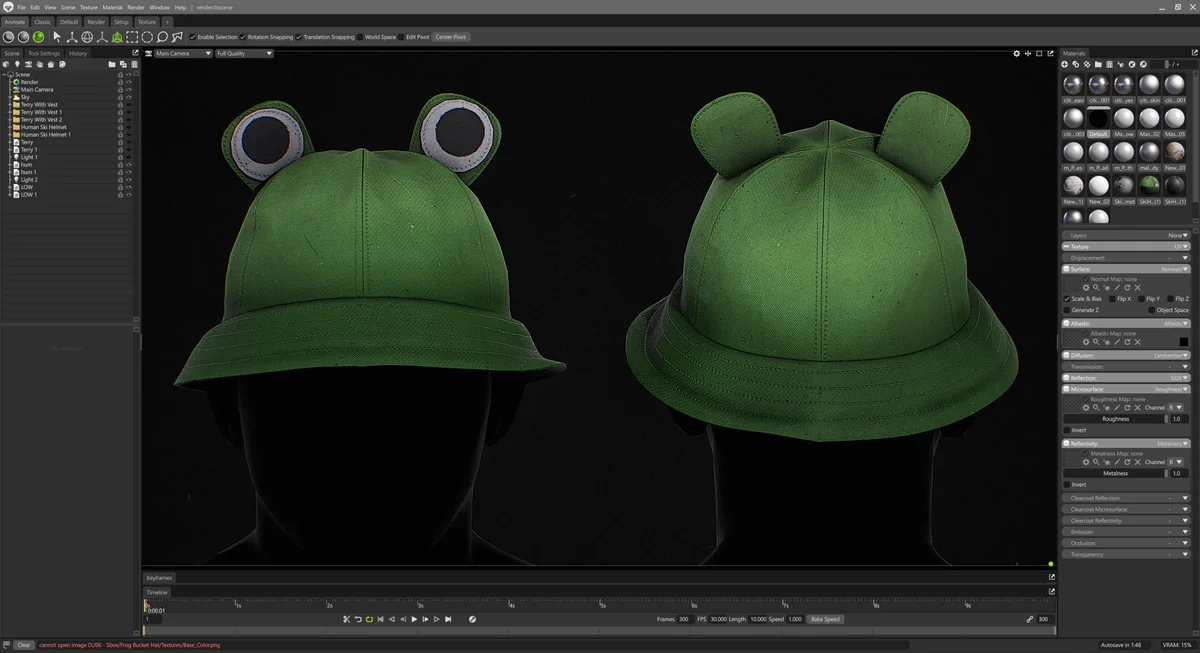Screen dimensions: 1200x653
Task: Enable the Edit Pivot checkbox
Action: (401, 37)
